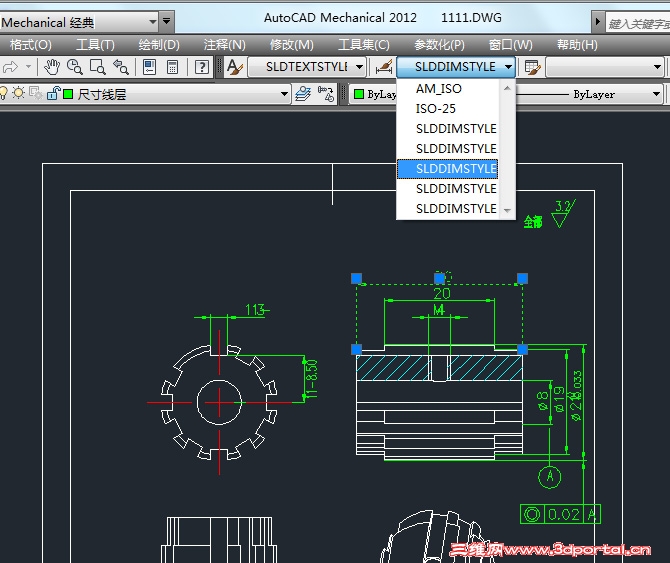The image size is (670, 563).
Task: Click the 全部 annotation text
Action: [533, 222]
